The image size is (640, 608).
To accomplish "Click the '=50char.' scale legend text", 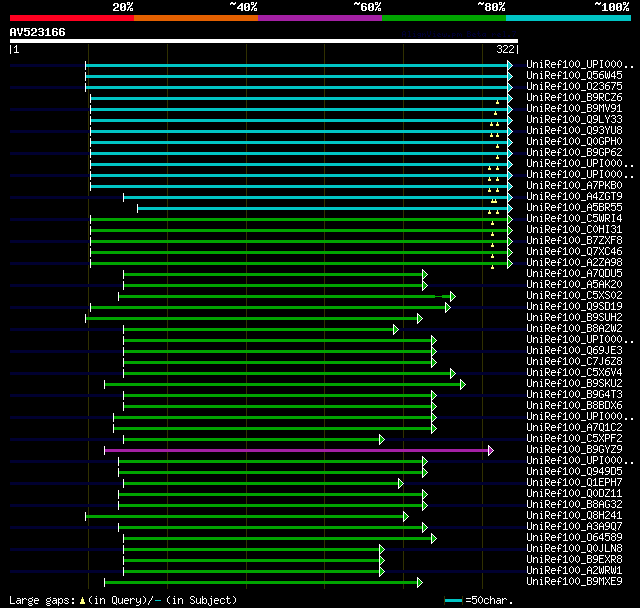I will 489,601.
